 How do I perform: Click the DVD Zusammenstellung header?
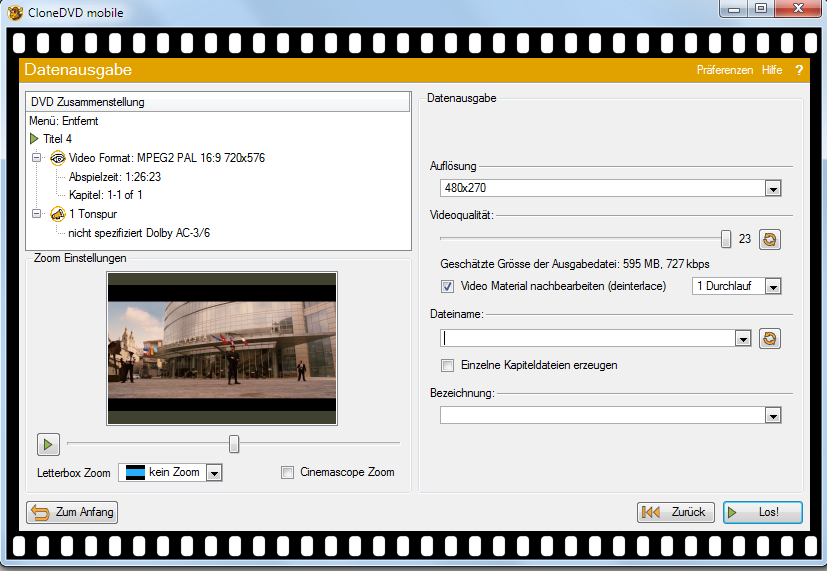(218, 102)
